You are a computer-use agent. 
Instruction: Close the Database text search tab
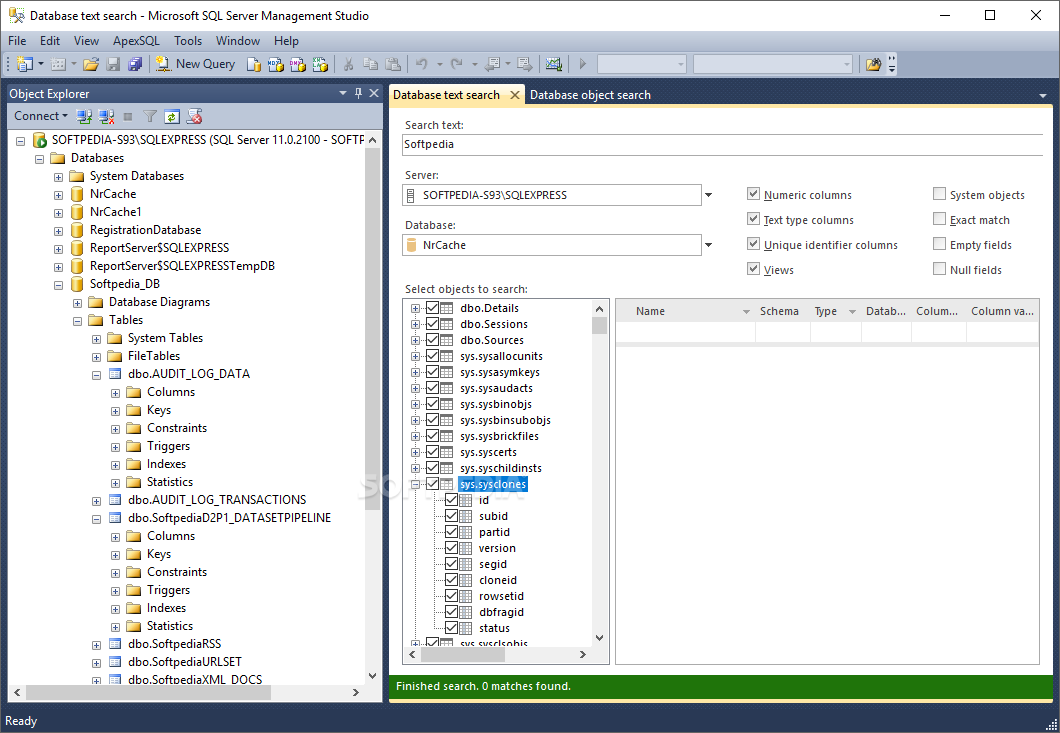point(515,95)
